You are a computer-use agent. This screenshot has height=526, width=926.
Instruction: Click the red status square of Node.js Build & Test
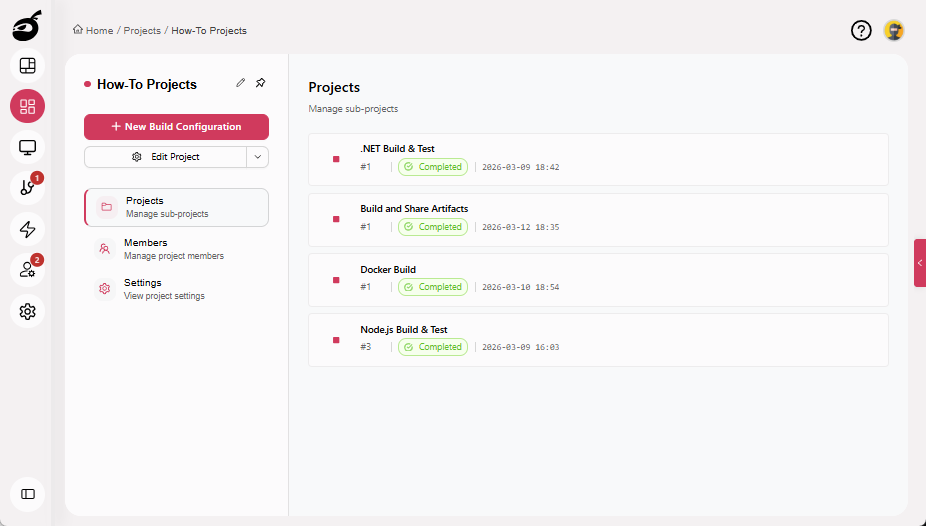(336, 340)
